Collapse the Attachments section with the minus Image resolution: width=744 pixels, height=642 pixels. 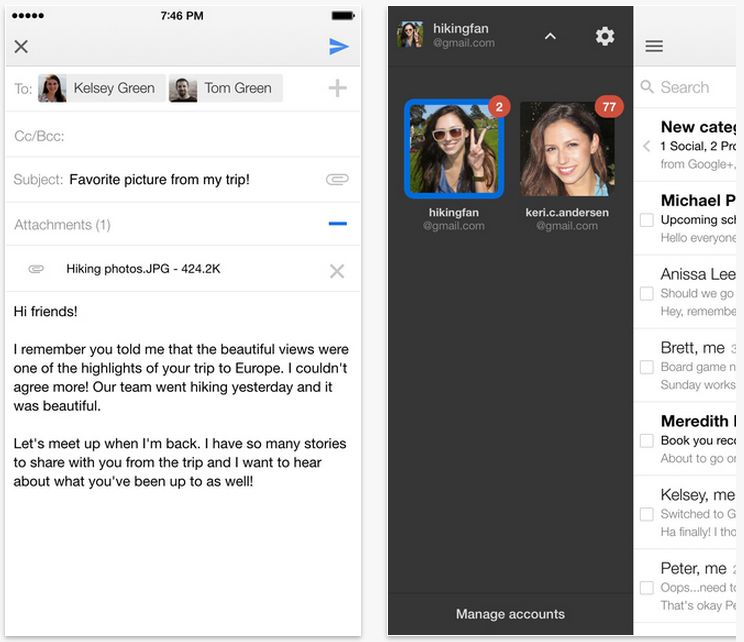click(337, 223)
